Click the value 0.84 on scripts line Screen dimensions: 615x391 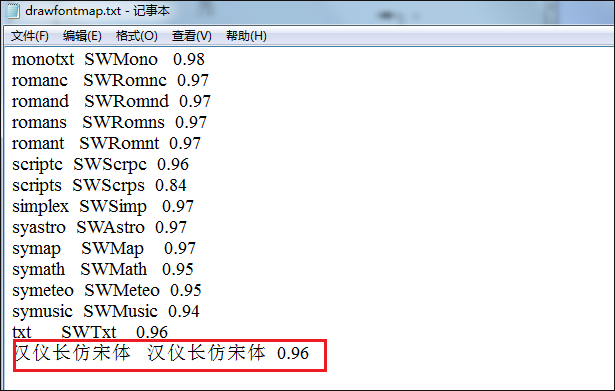(171, 185)
